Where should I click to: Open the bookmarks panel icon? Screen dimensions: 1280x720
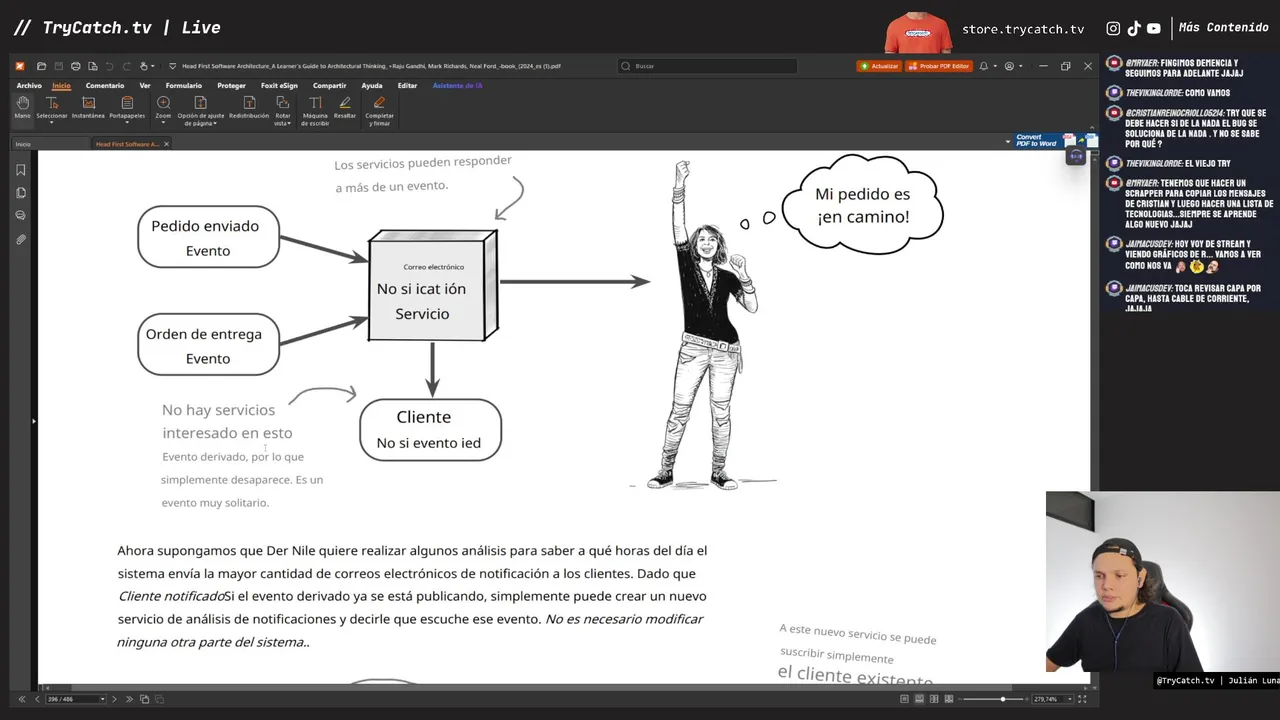coord(21,170)
